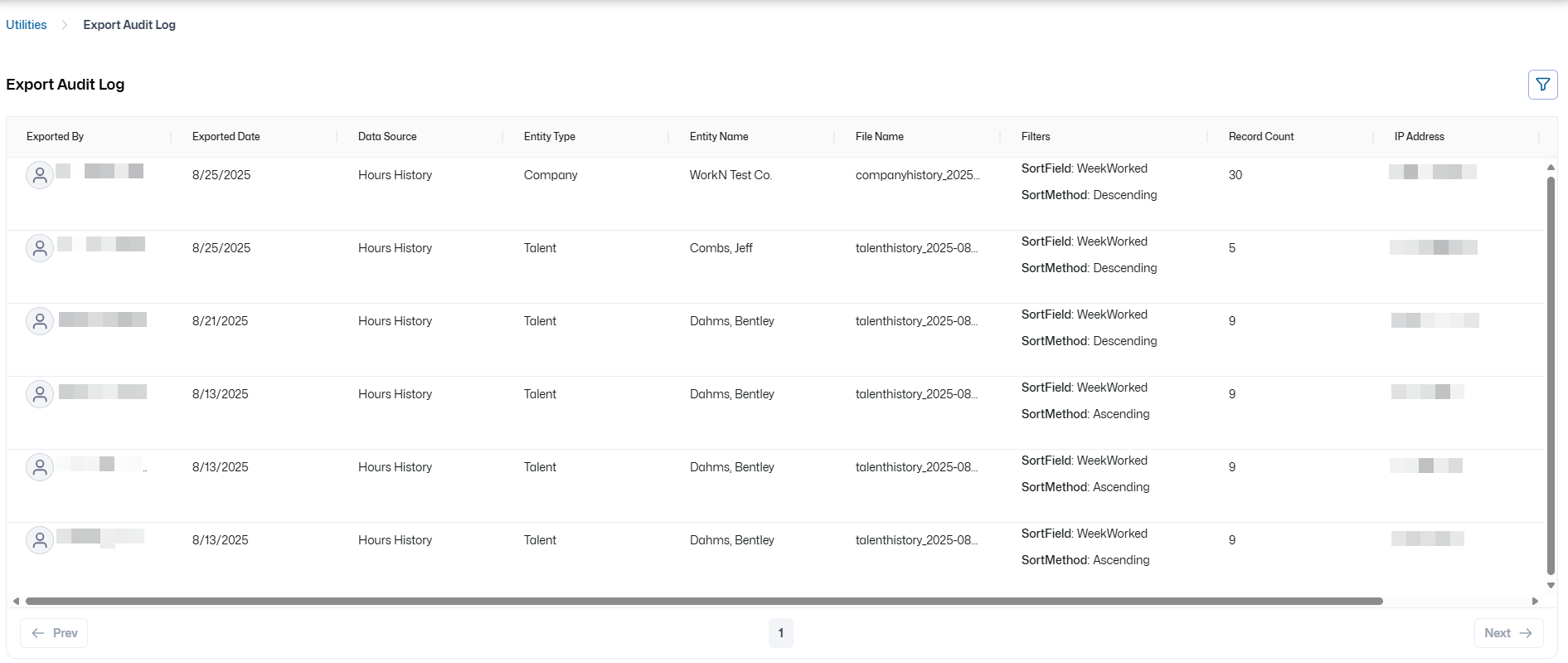The image size is (1568, 663).
Task: Click the companyhistory_2025 file name cell
Action: tap(918, 175)
